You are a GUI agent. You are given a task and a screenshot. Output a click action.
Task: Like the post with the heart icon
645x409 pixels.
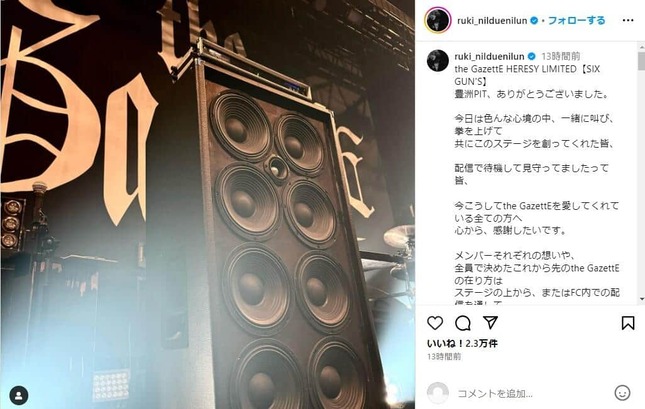click(435, 323)
